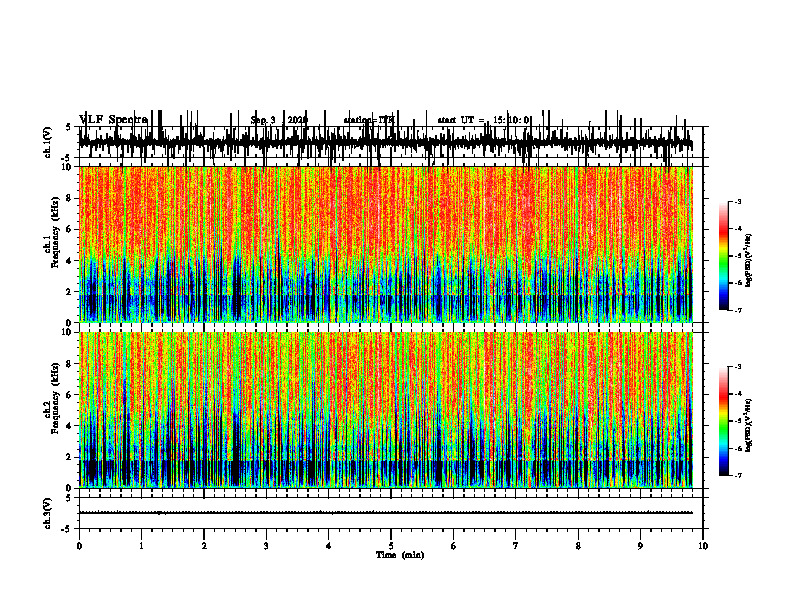Click the ch.1 spectrogram color scale bar
The height and width of the screenshot is (612, 792).
click(x=724, y=256)
